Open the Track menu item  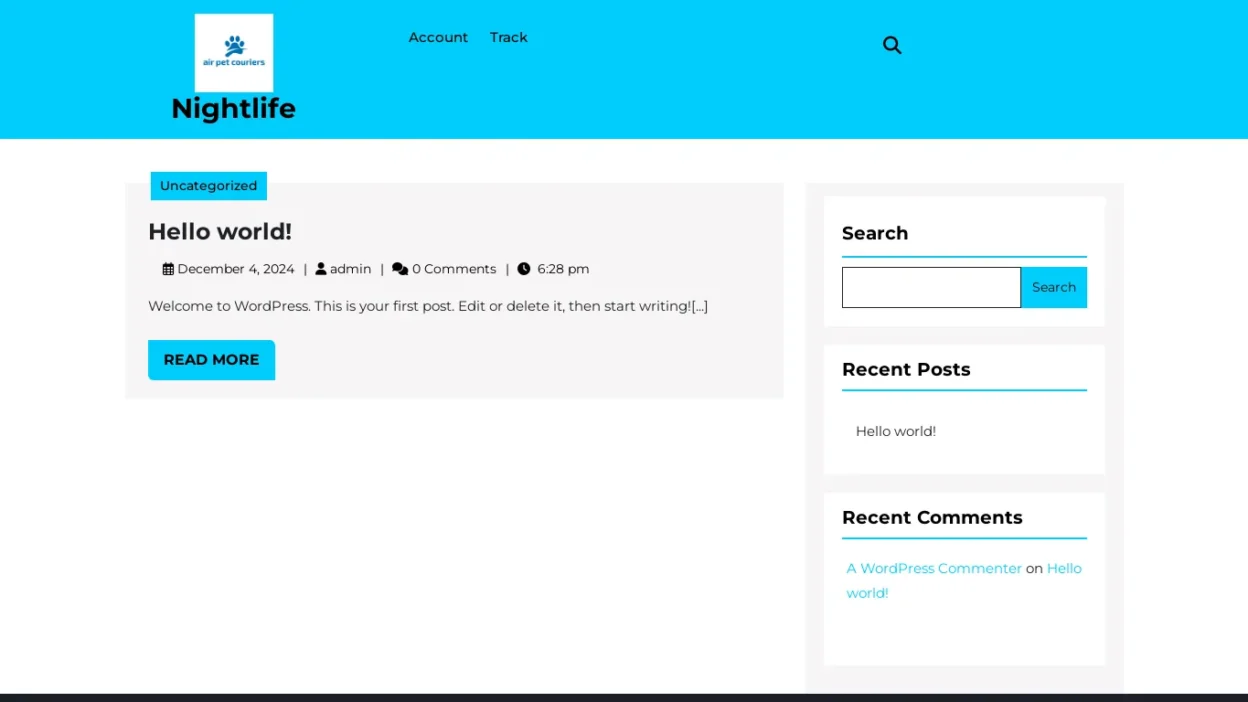(x=508, y=37)
